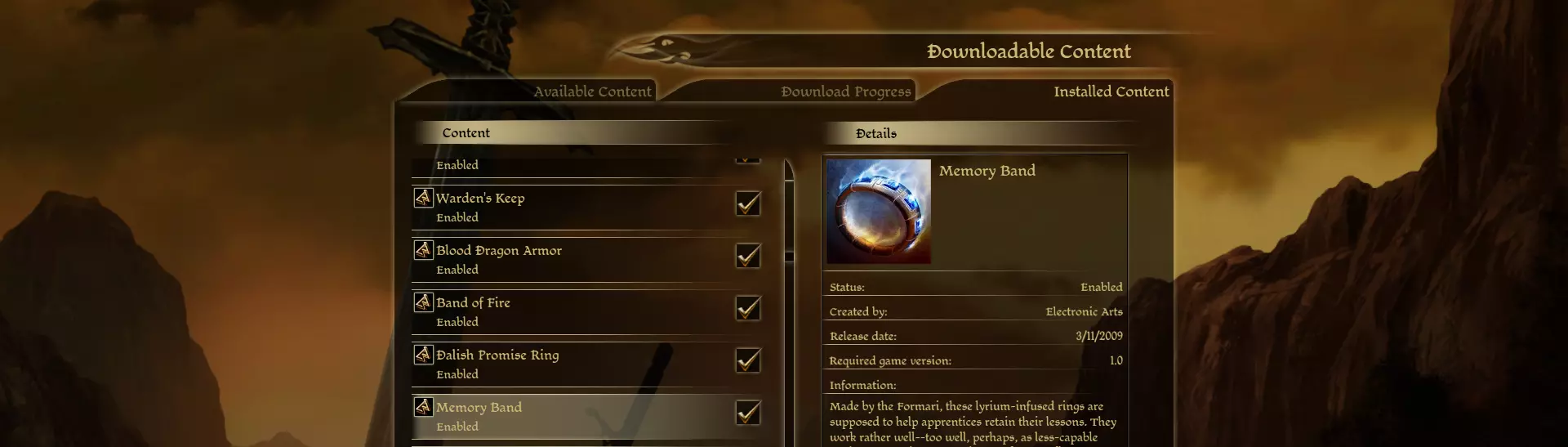Uncheck Blood Dragon Armor
The height and width of the screenshot is (447, 1568).
(748, 256)
